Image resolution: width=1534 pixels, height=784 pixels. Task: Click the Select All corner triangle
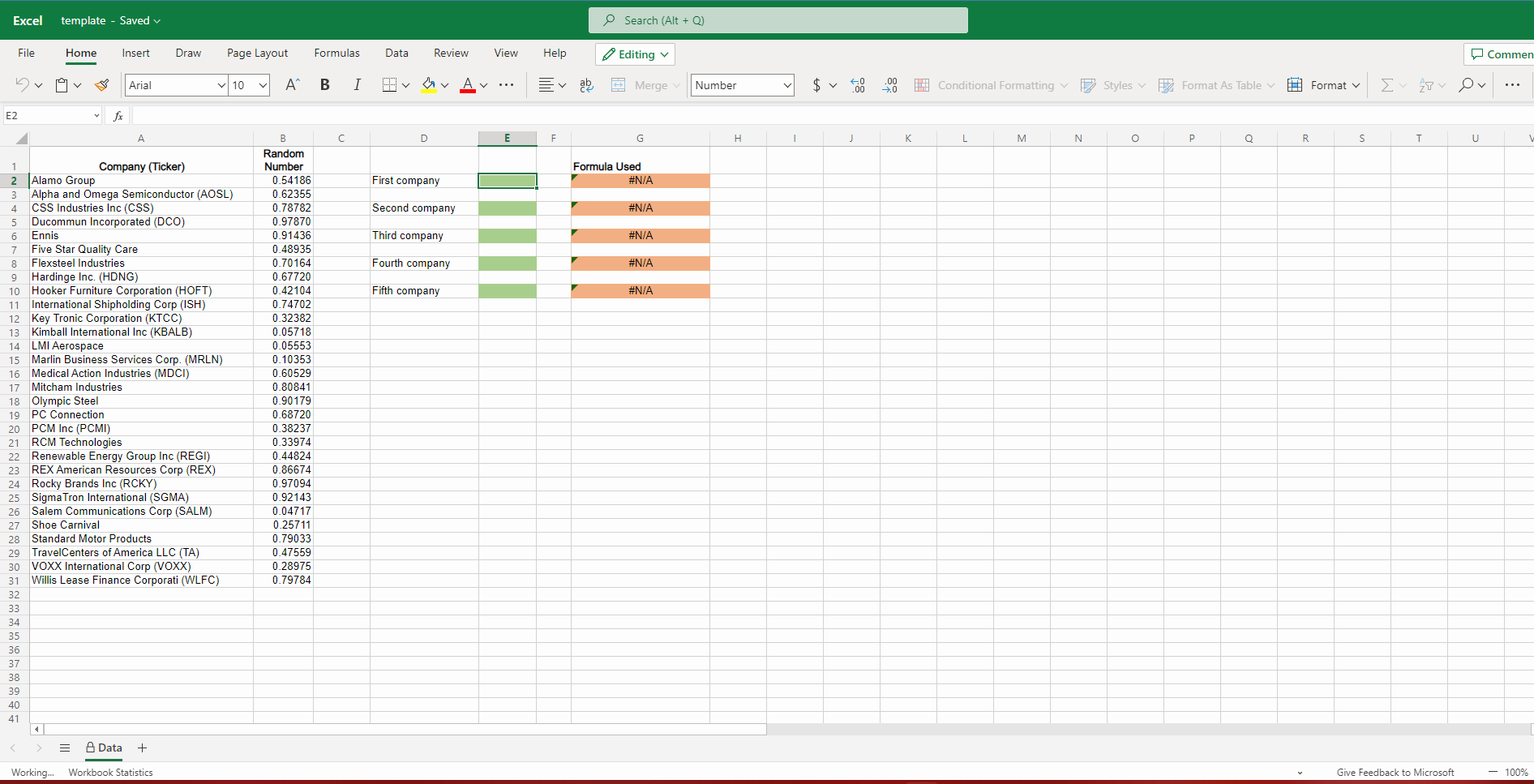coord(21,139)
